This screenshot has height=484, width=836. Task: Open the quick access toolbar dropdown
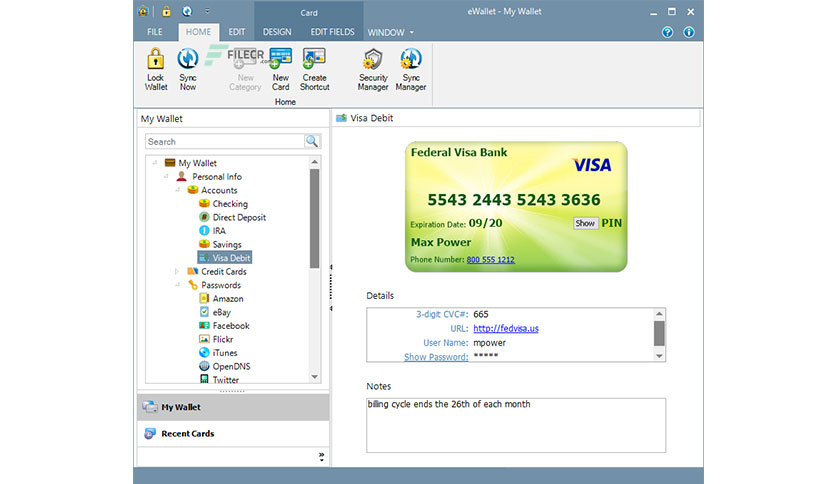pos(207,11)
